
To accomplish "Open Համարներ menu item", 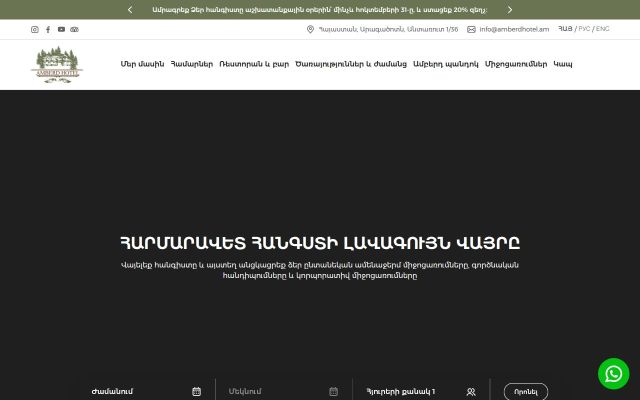I will pyautogui.click(x=192, y=64).
